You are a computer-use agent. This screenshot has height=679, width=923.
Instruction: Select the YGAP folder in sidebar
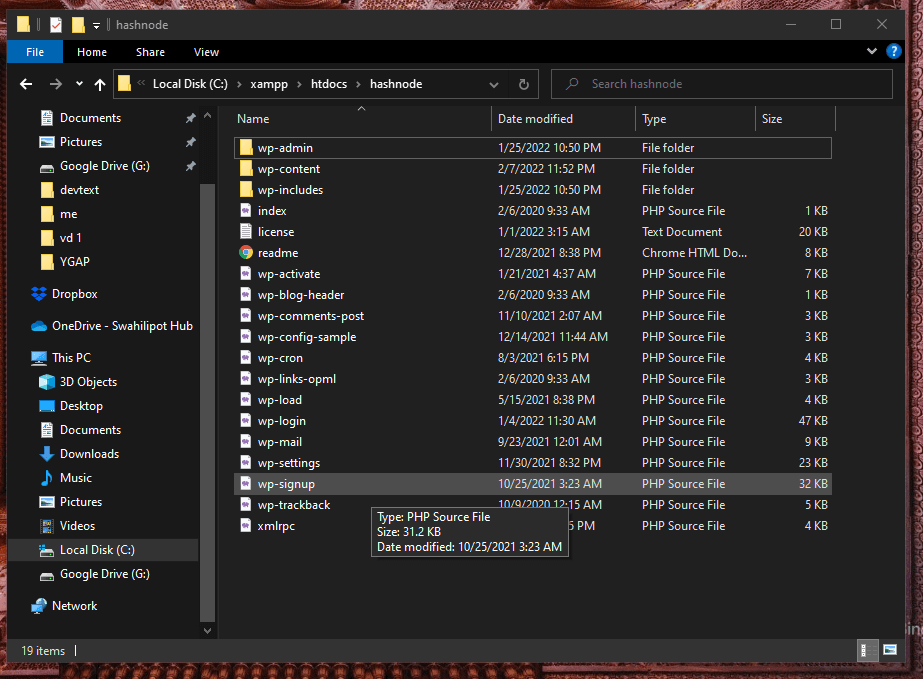coord(74,262)
